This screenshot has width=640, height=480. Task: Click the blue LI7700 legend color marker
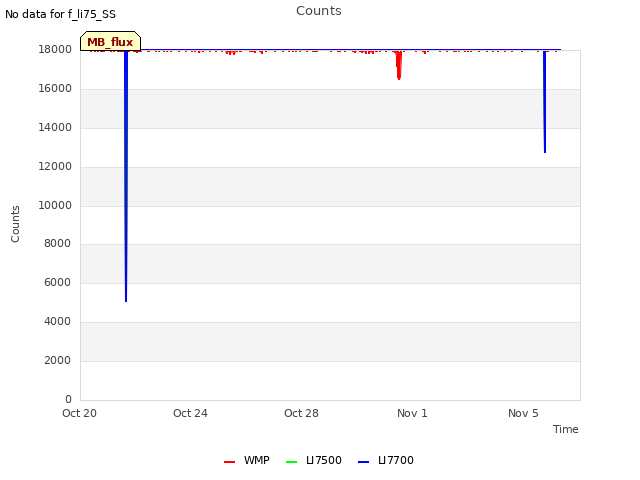(x=363, y=462)
